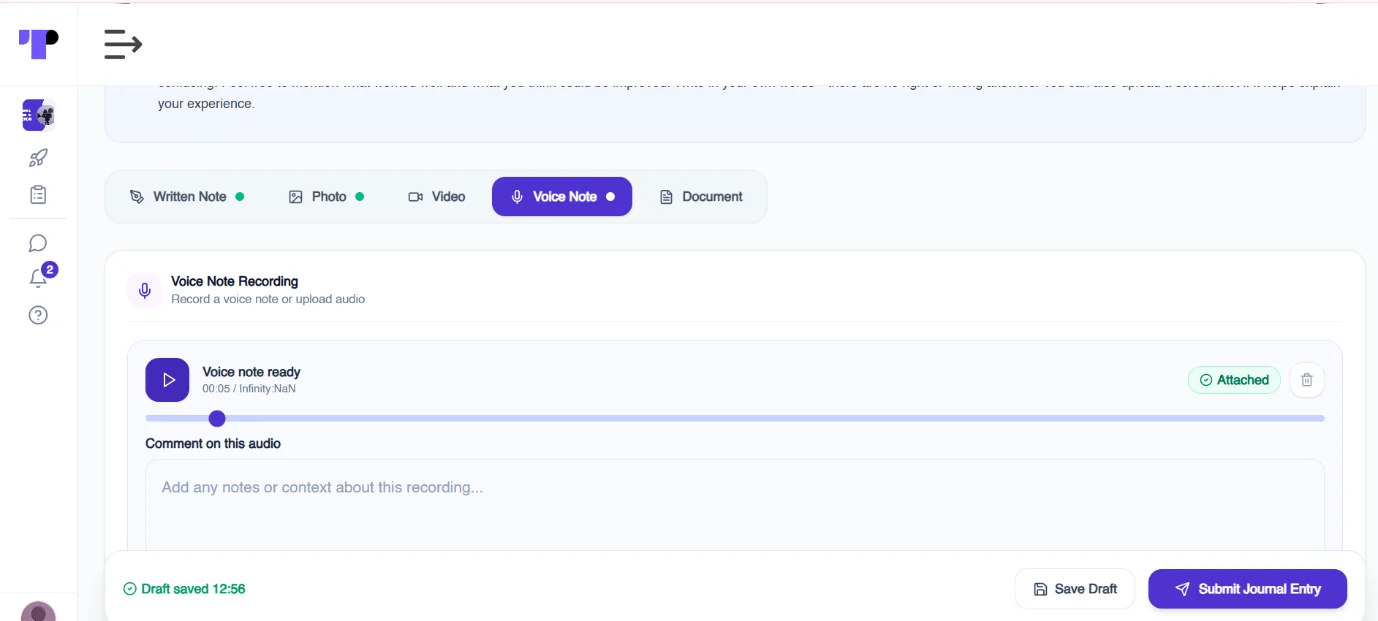Viewport: 1378px width, 621px height.
Task: Click the 'Voice Note Recording' heading
Action: click(234, 281)
